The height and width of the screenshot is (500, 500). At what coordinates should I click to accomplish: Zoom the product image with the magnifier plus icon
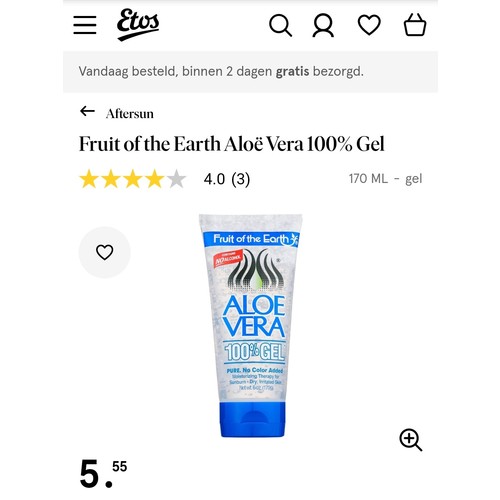[411, 440]
